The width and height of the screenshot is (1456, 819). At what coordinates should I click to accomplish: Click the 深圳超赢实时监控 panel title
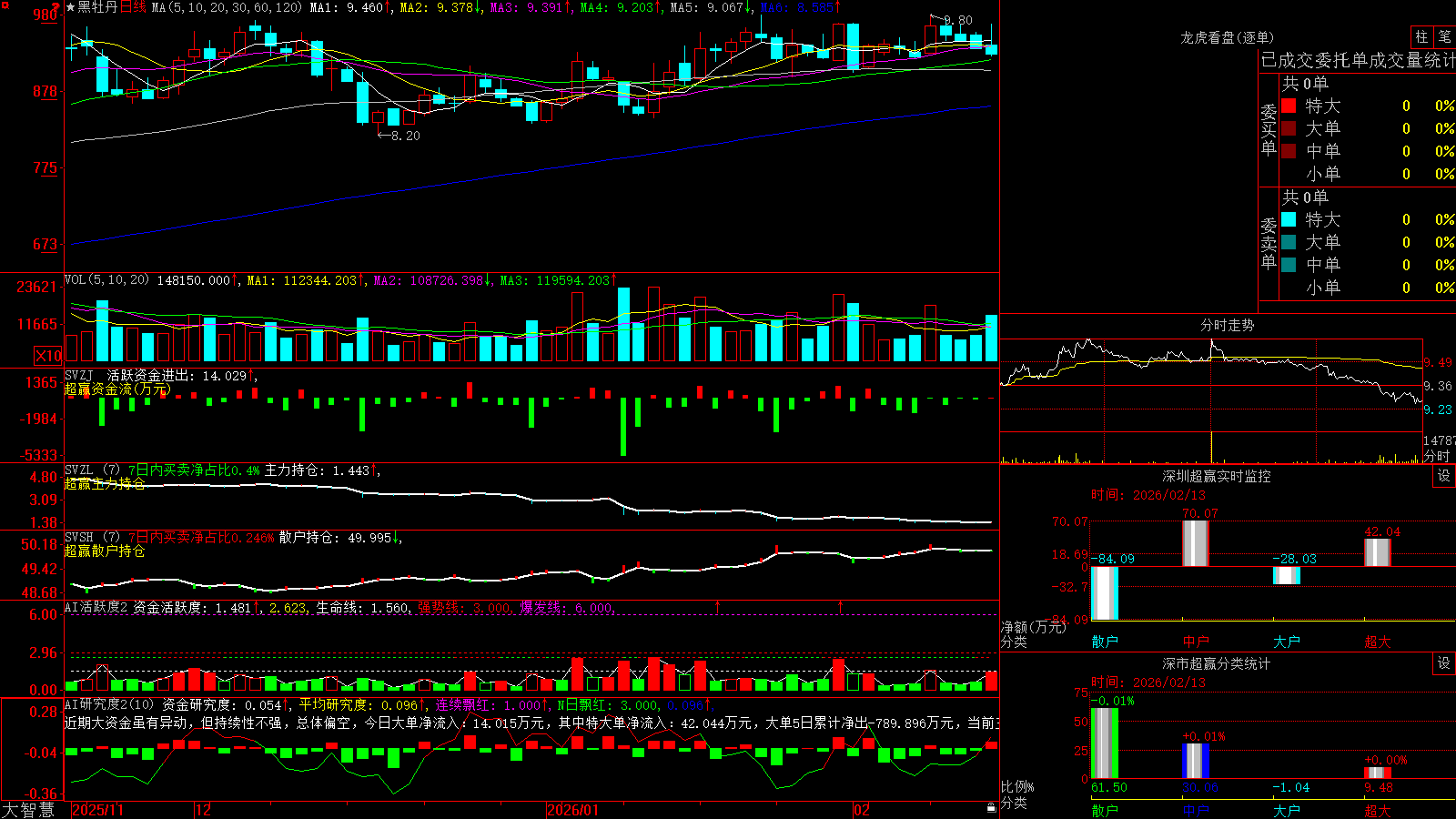(1216, 476)
